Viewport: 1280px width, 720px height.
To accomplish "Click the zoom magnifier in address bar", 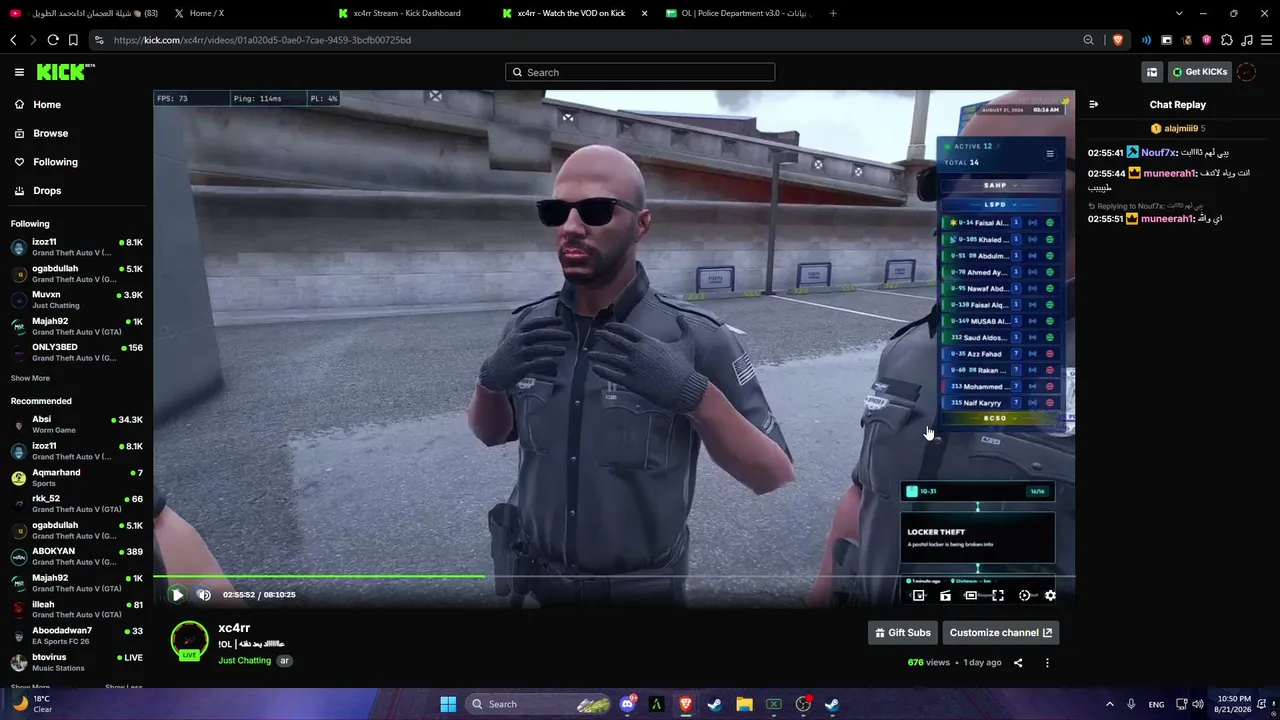I will [x=1088, y=40].
